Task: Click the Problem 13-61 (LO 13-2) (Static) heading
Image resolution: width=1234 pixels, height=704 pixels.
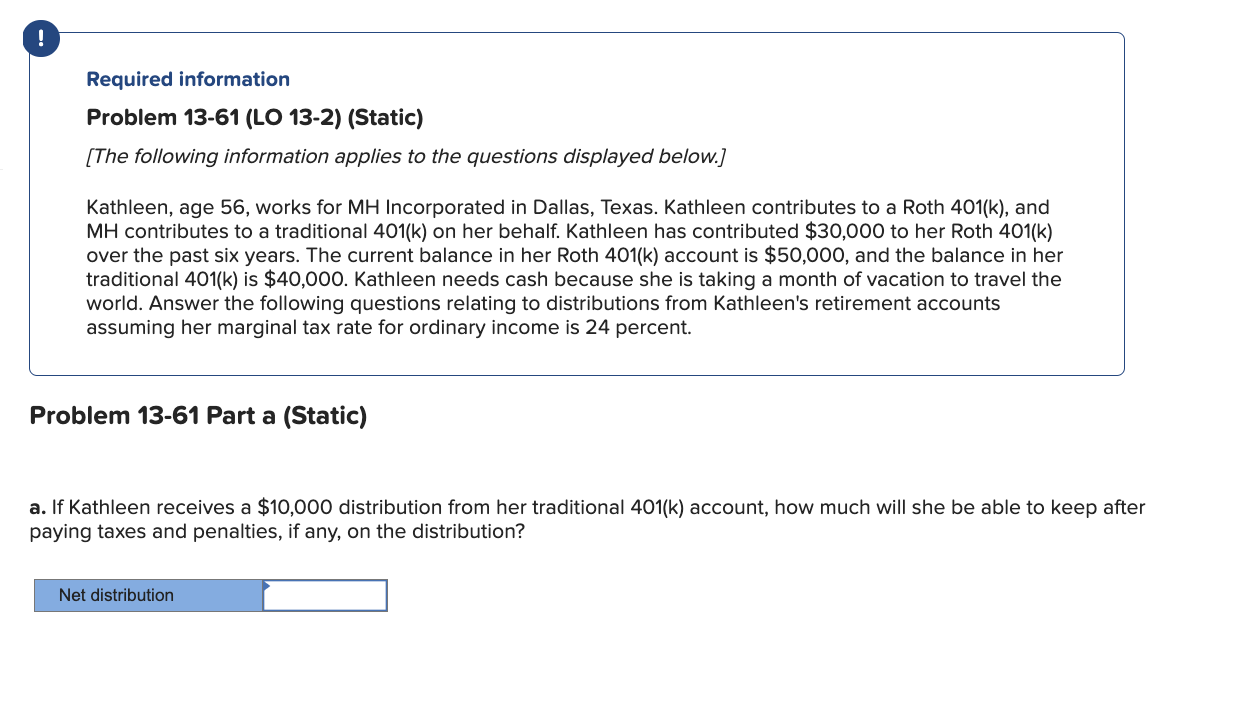Action: [x=254, y=117]
